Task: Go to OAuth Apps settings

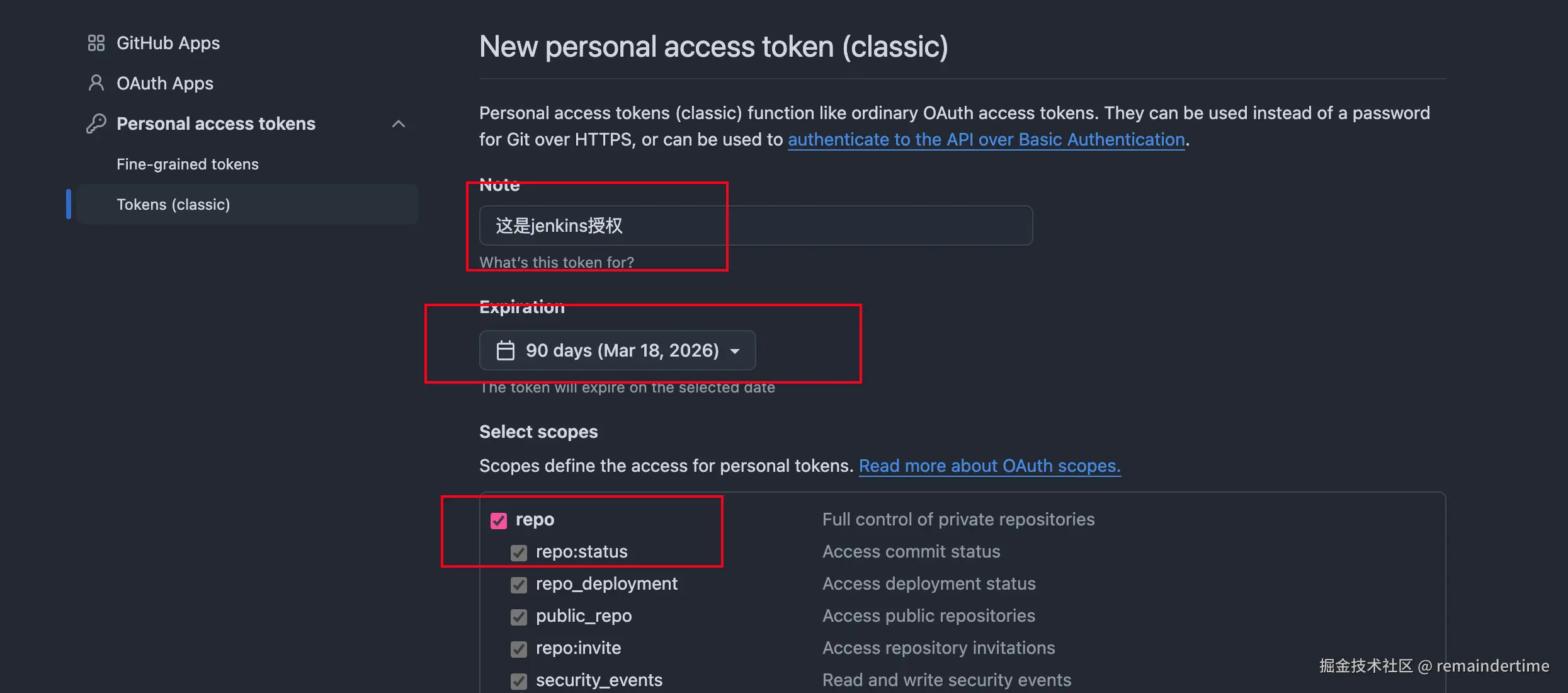Action: [x=165, y=83]
